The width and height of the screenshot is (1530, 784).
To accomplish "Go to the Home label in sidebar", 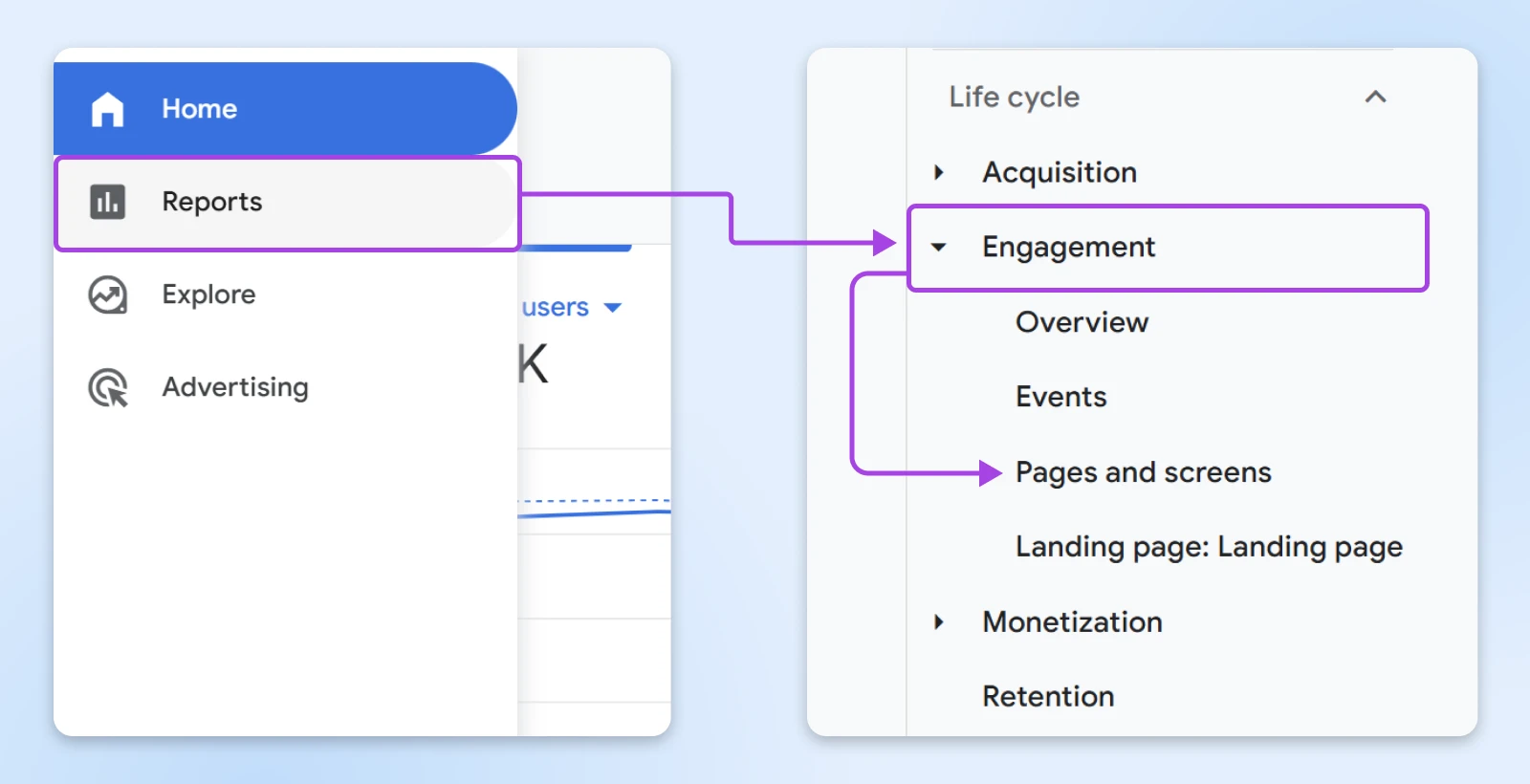I will click(x=199, y=109).
